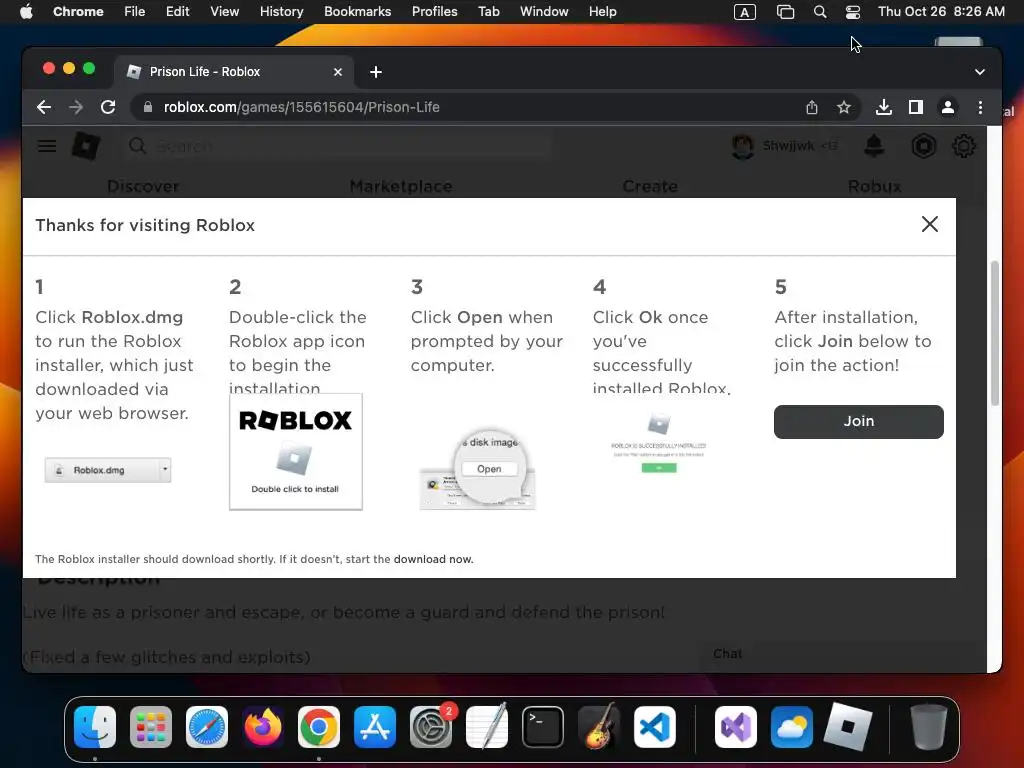Open the Create nav tab
The width and height of the screenshot is (1024, 768).
[650, 186]
